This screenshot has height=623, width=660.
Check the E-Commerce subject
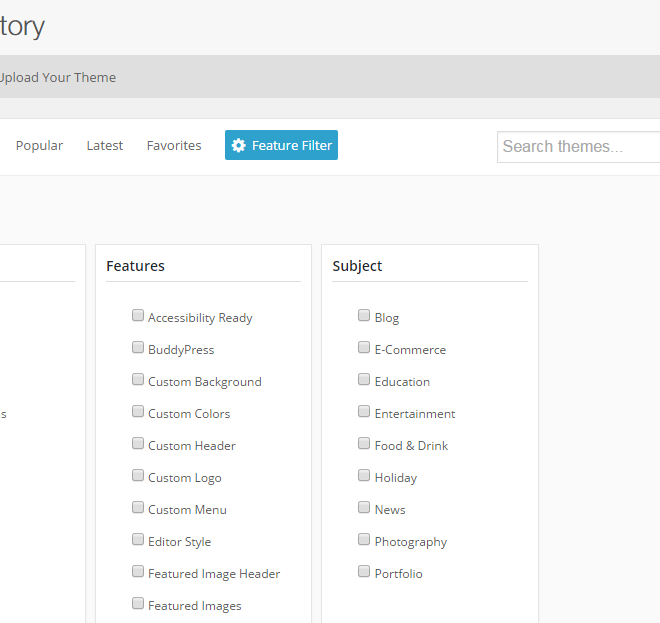pyautogui.click(x=364, y=347)
